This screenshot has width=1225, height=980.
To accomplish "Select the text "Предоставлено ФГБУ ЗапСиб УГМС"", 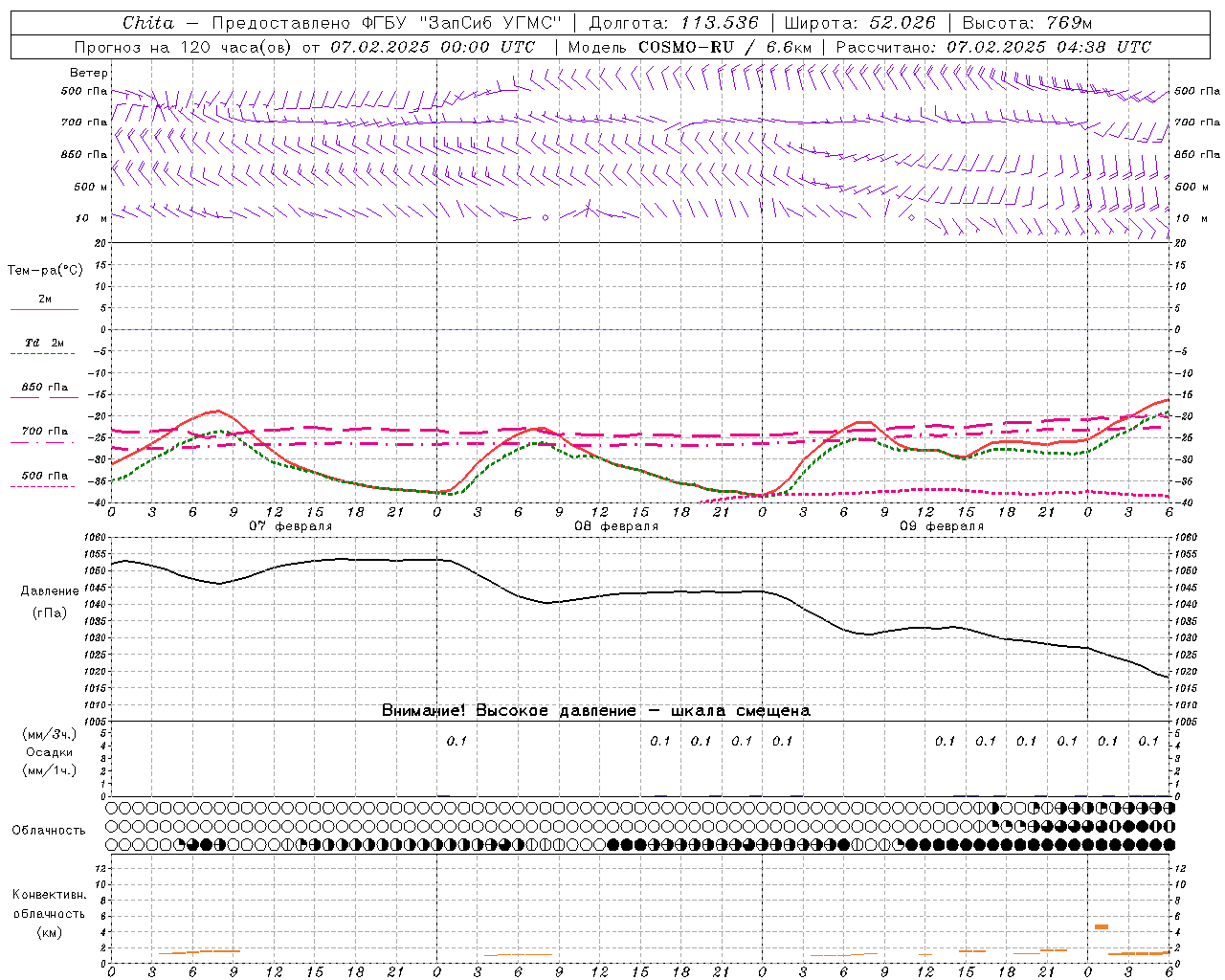I will 386,23.
